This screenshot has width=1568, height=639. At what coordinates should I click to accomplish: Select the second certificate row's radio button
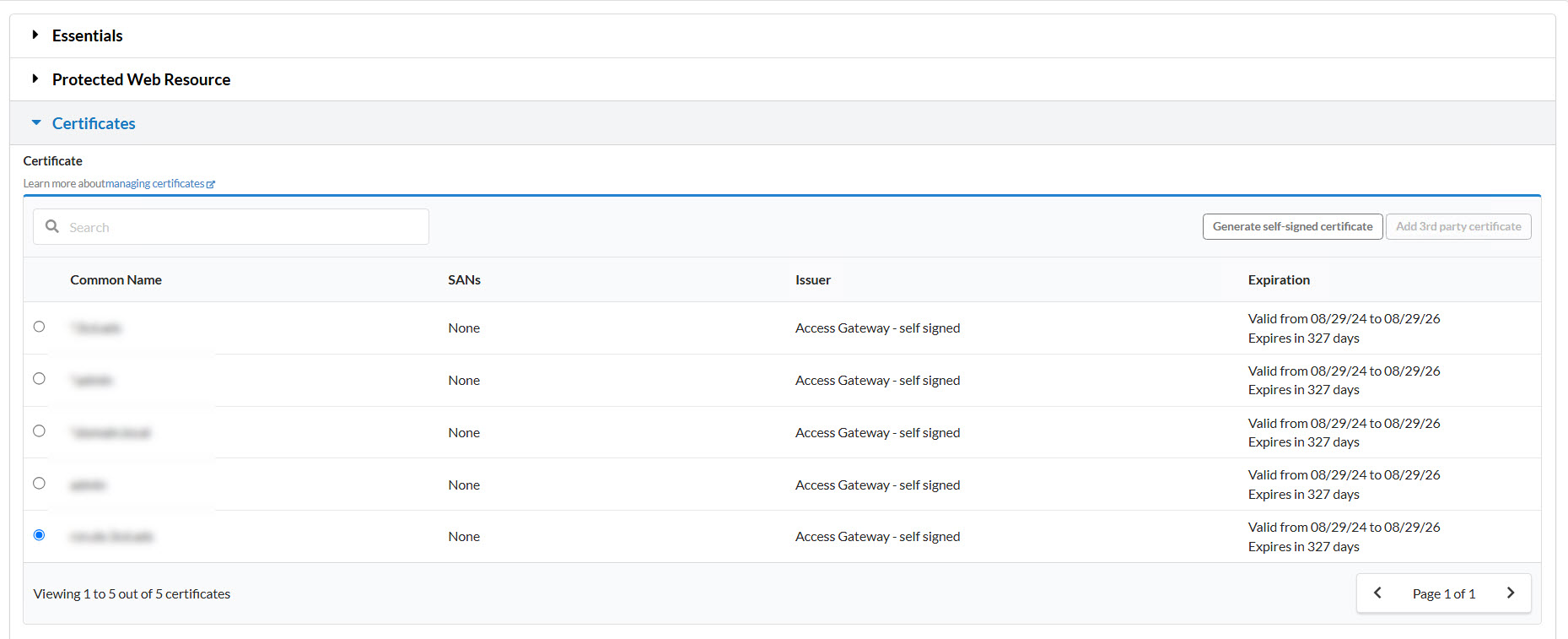[x=39, y=379]
